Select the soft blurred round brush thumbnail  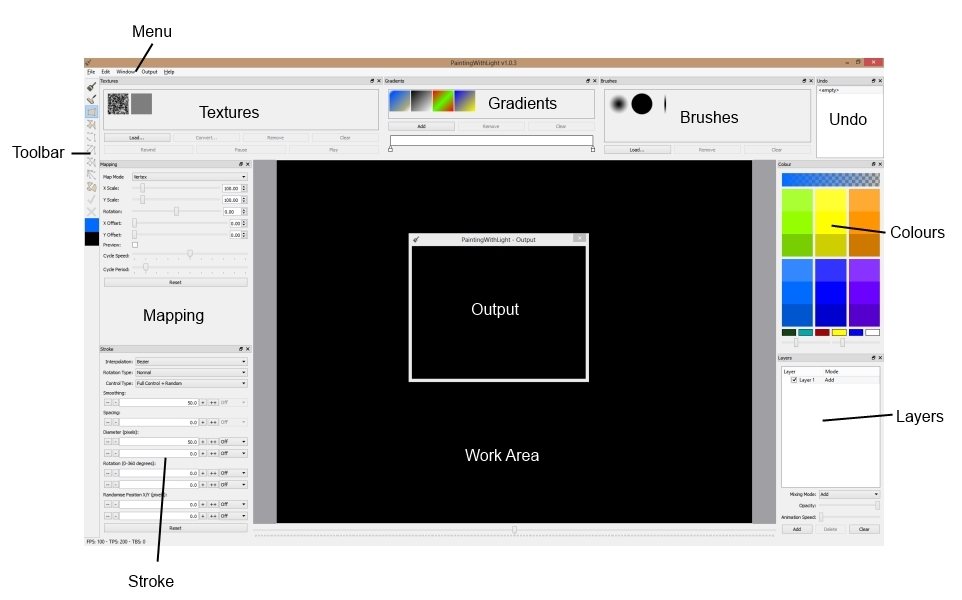(618, 104)
